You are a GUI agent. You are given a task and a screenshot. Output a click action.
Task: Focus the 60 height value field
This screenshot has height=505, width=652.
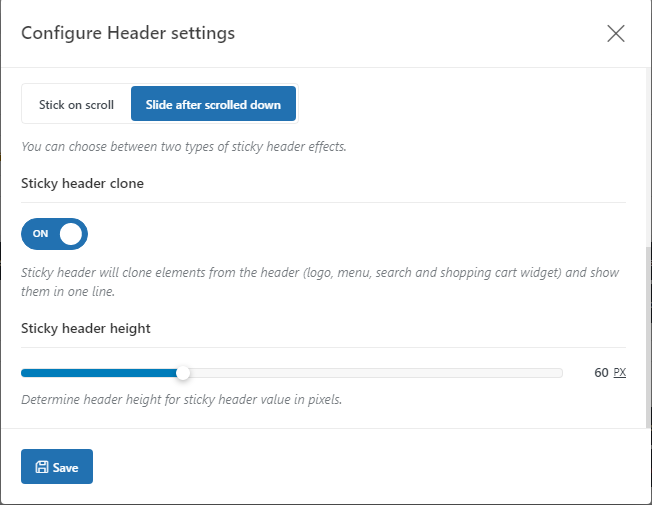[600, 372]
